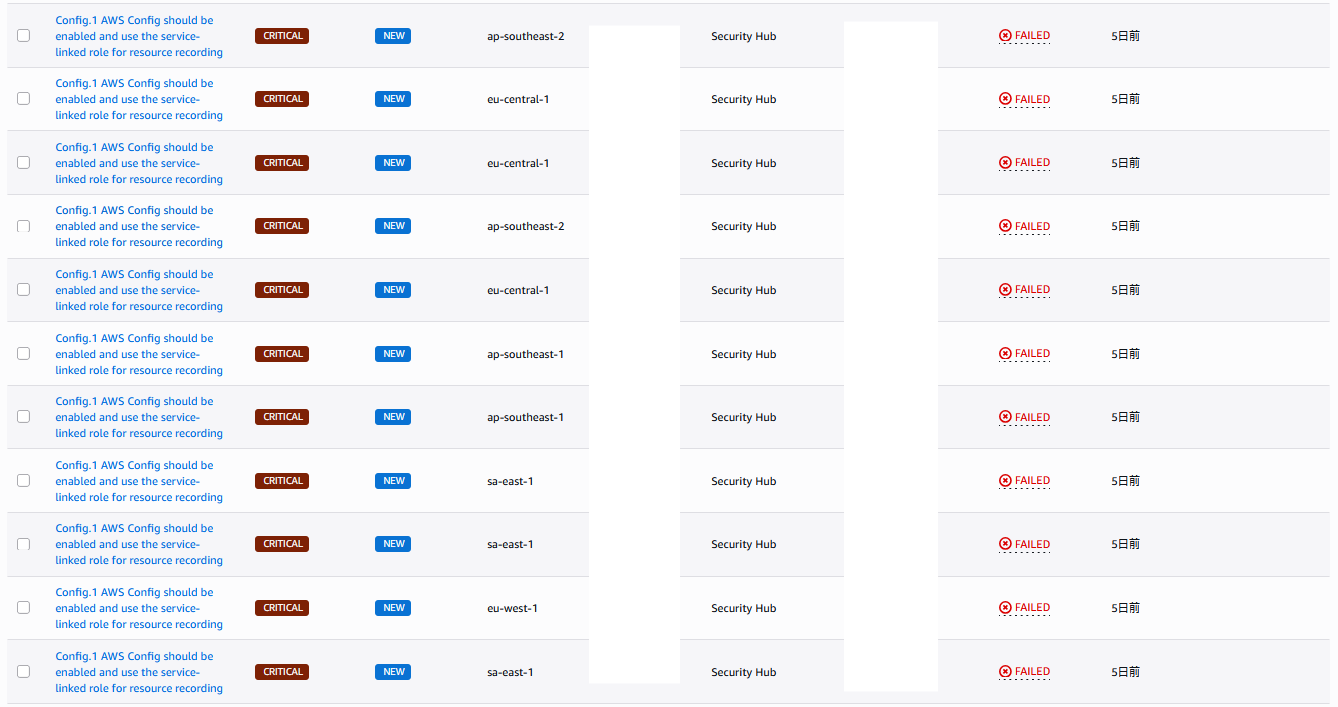The height and width of the screenshot is (707, 1338).
Task: Check the box for the first eu-central-1 finding
Action: pos(24,99)
